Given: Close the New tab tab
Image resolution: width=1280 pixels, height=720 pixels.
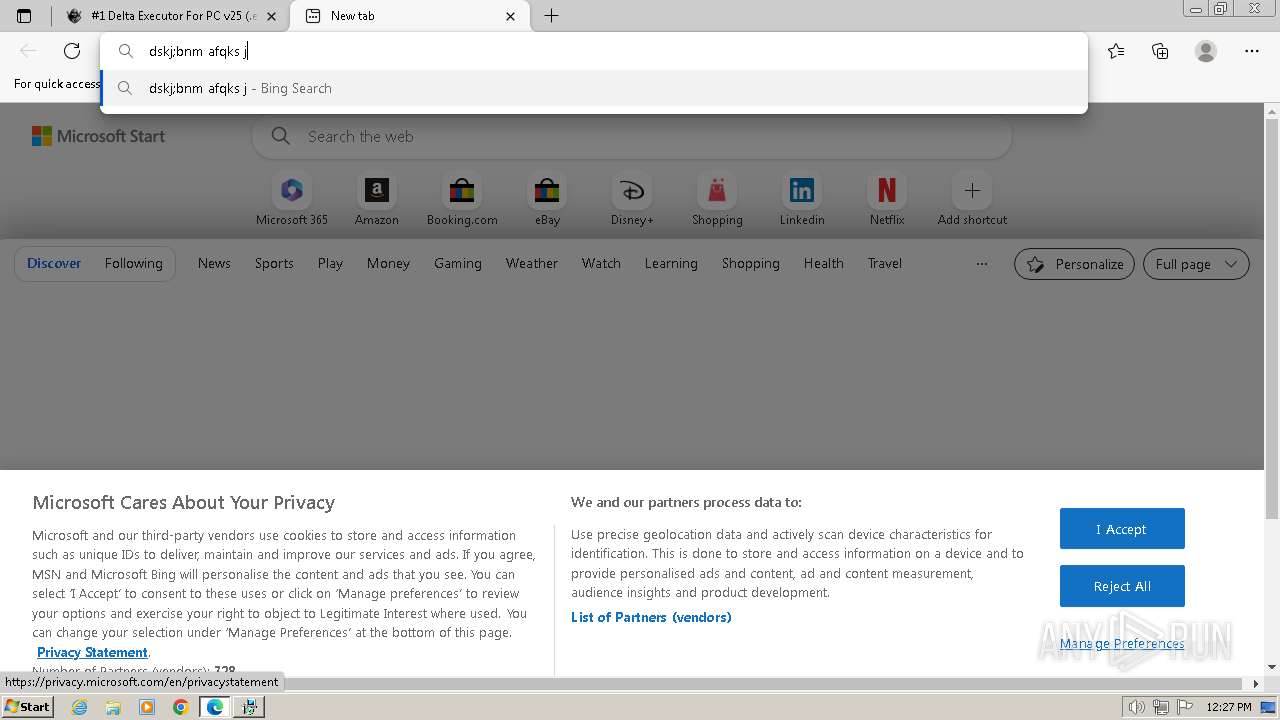Looking at the screenshot, I should click(511, 16).
